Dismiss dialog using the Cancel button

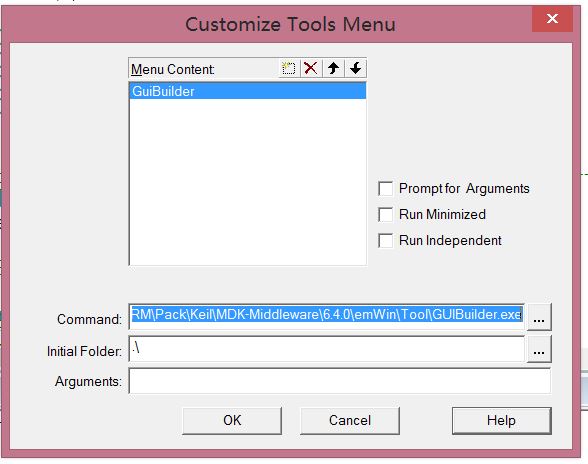pyautogui.click(x=350, y=420)
